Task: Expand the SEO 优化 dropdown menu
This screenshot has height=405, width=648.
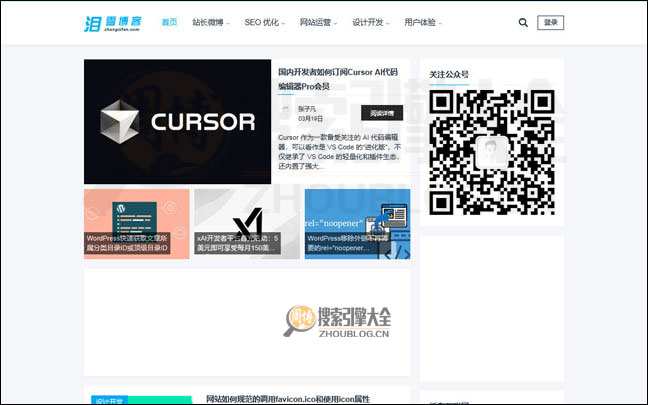Action: pyautogui.click(x=264, y=22)
